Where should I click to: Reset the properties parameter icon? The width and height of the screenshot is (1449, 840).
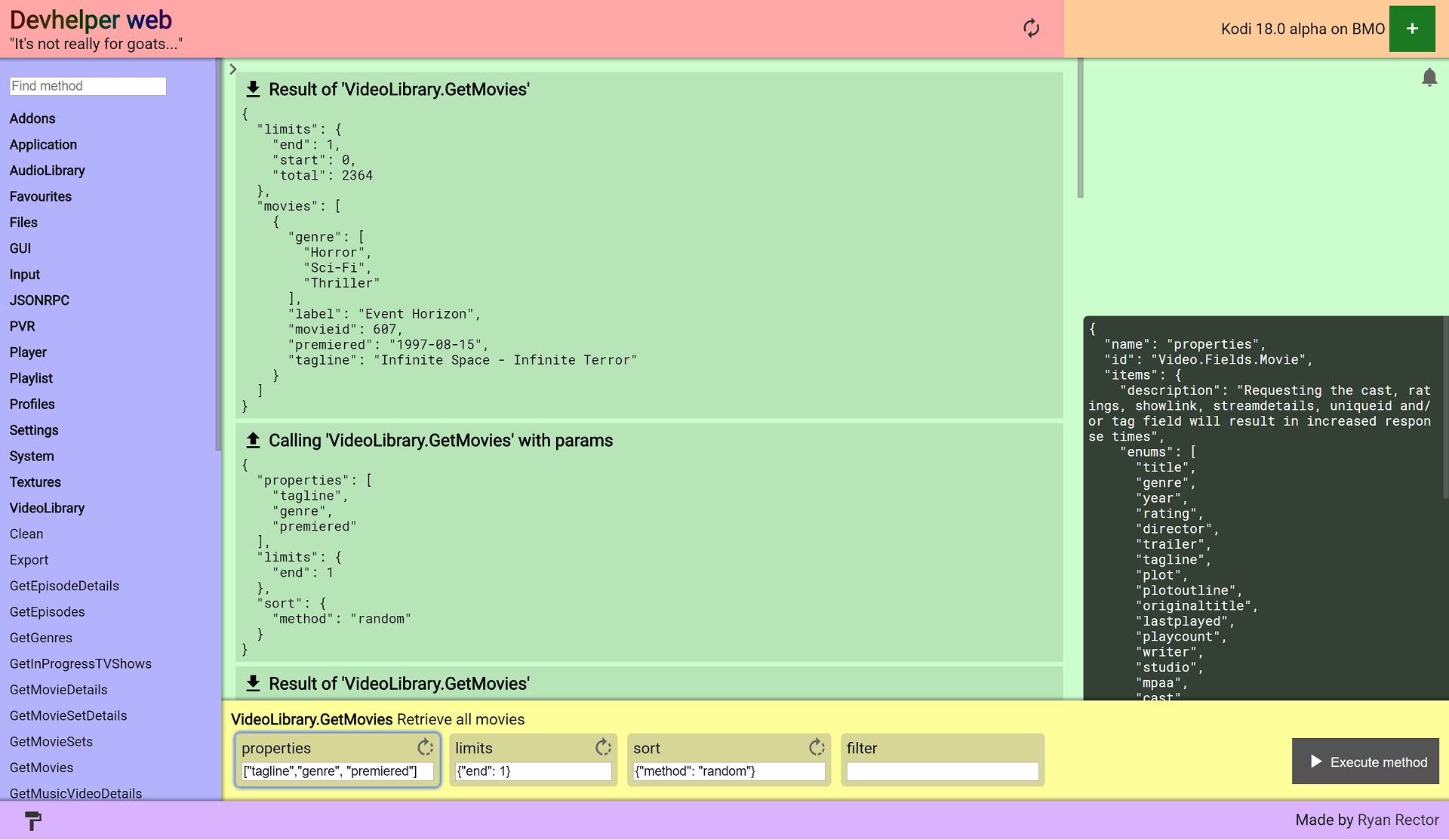pos(425,747)
